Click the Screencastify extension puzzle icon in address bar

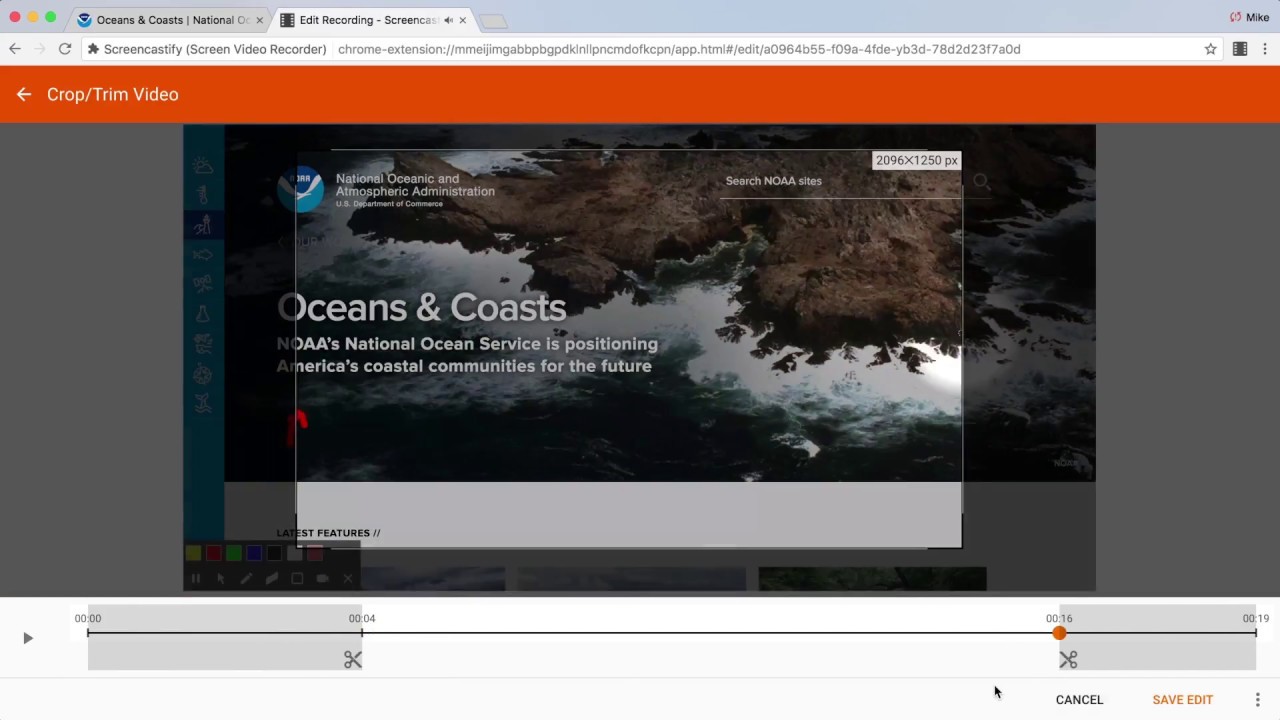coord(93,49)
